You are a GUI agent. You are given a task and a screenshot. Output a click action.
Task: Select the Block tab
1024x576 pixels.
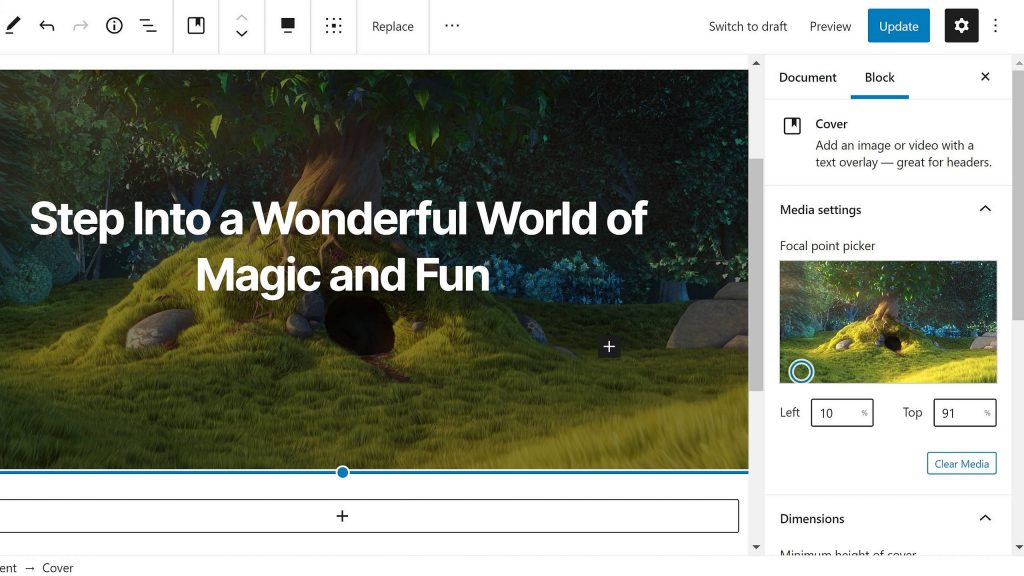click(879, 77)
